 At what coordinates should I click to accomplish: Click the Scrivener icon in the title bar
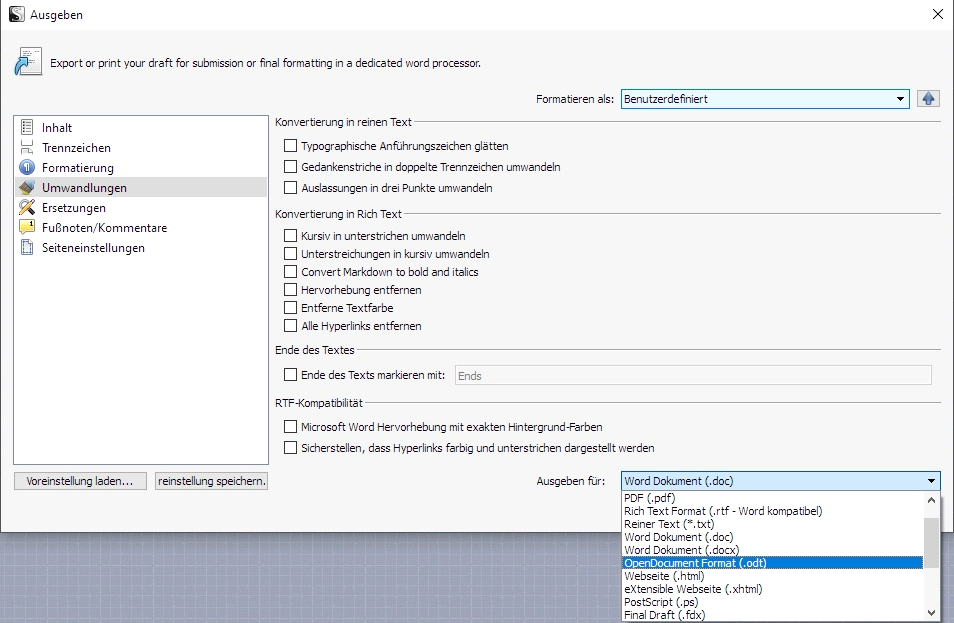tap(16, 14)
